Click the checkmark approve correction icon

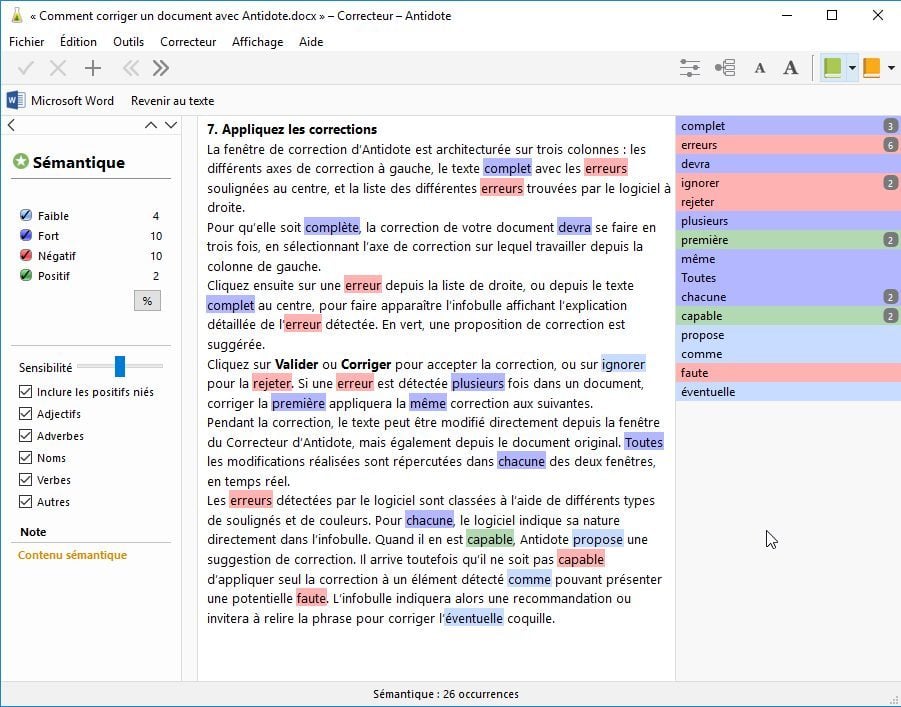coord(26,68)
